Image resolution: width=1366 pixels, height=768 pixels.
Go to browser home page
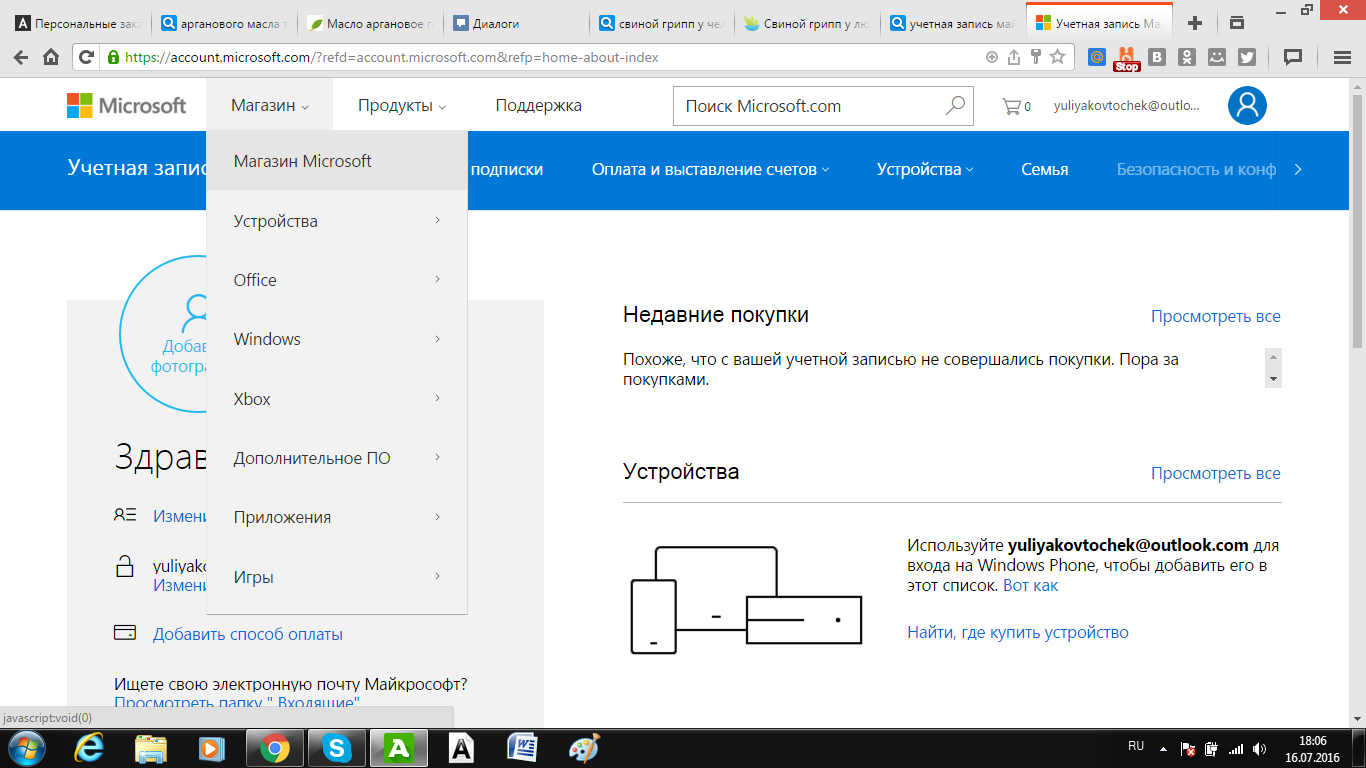point(51,57)
